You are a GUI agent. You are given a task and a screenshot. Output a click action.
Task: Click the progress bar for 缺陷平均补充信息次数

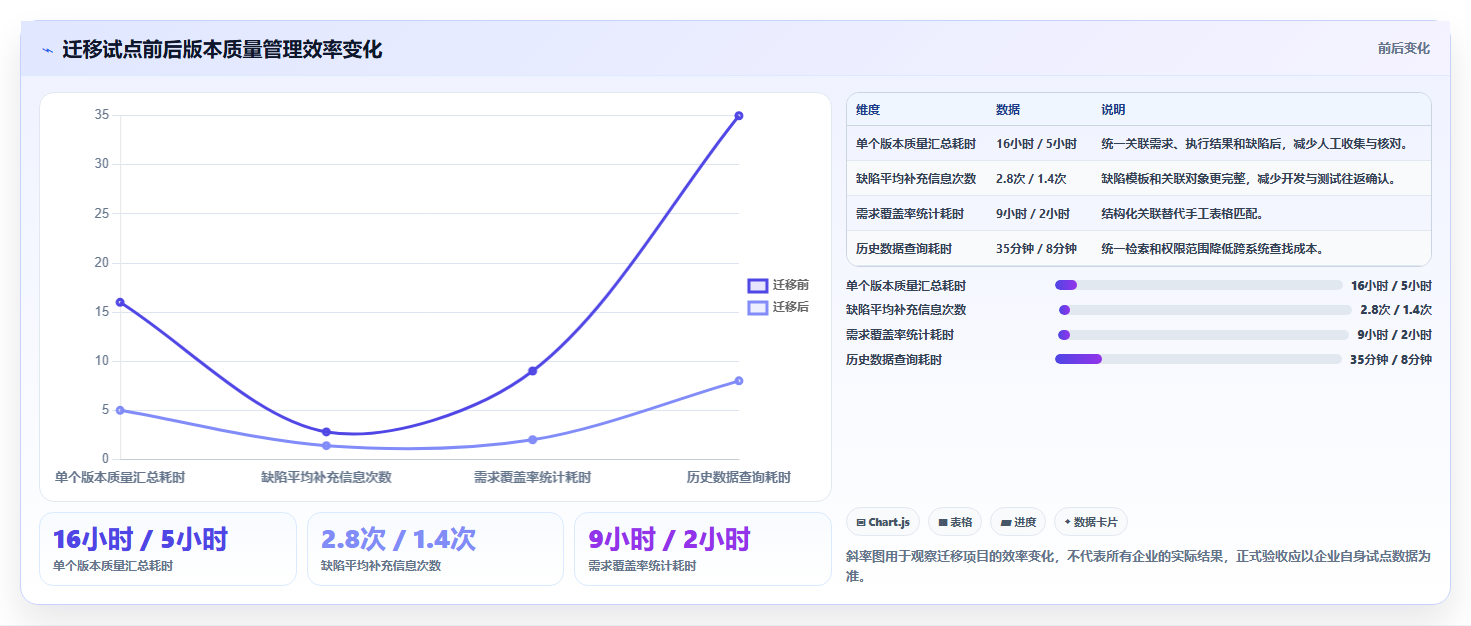(1203, 310)
